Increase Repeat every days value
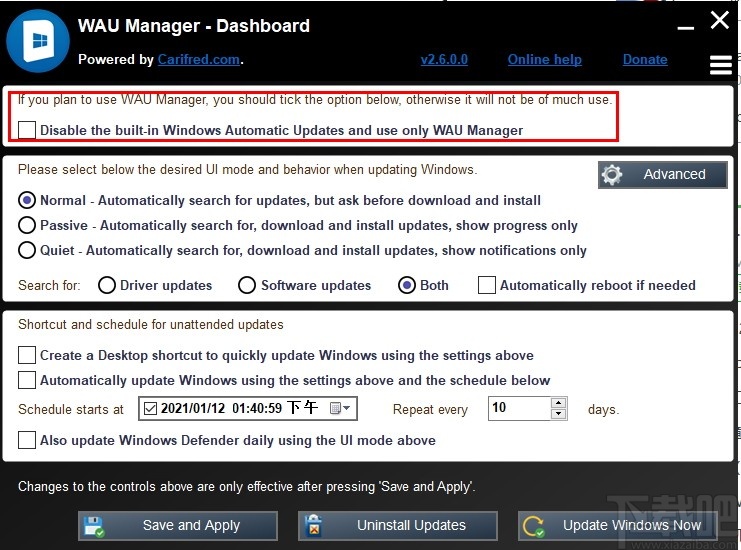The image size is (741, 550). point(559,403)
